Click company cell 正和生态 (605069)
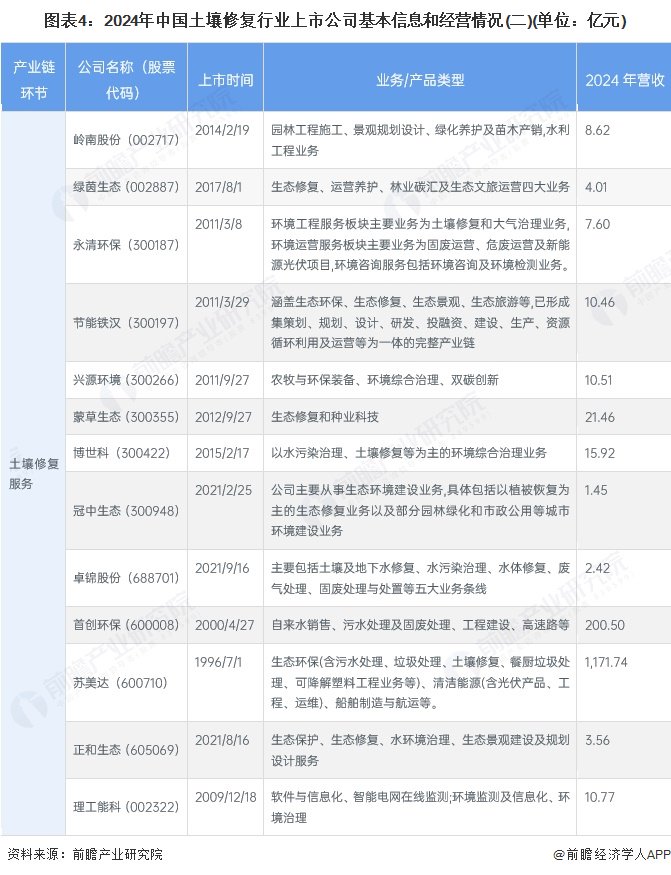The height and width of the screenshot is (875, 671). point(126,749)
